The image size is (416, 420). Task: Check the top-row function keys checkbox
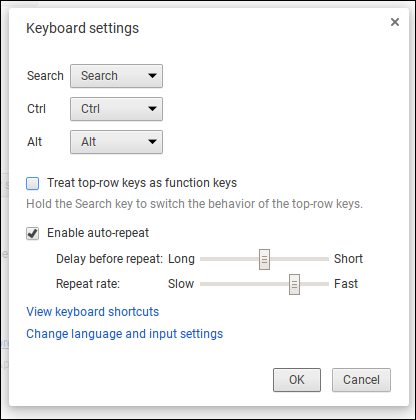point(33,183)
